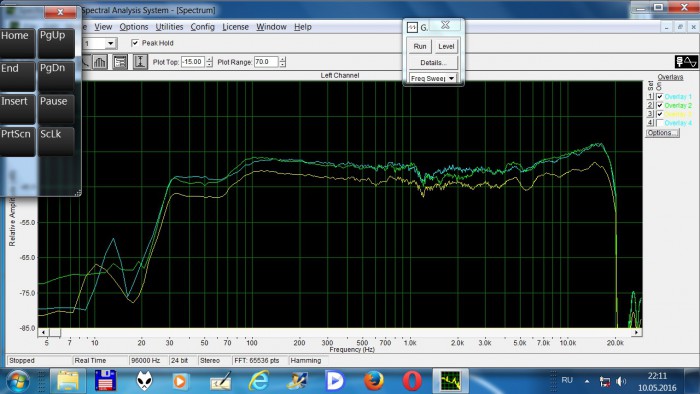Click into the Plot Range input field
Image resolution: width=700 pixels, height=394 pixels.
[x=266, y=62]
